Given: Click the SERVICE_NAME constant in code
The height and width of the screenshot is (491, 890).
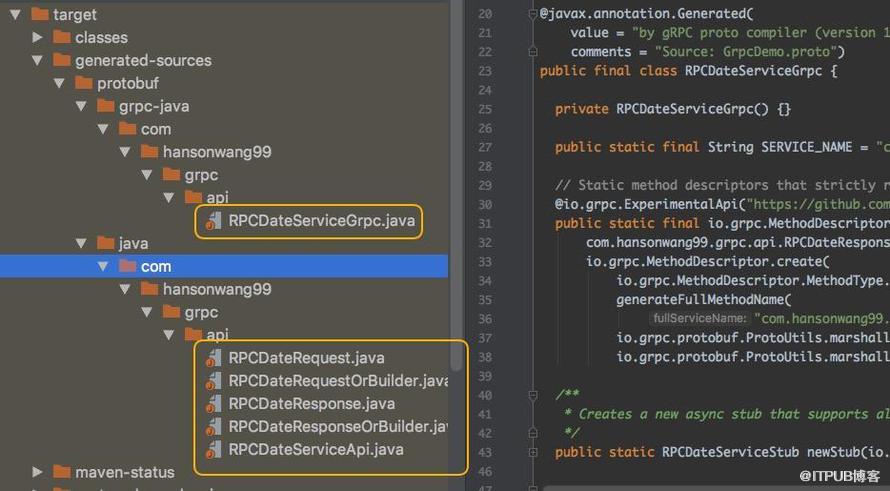Looking at the screenshot, I should [807, 147].
